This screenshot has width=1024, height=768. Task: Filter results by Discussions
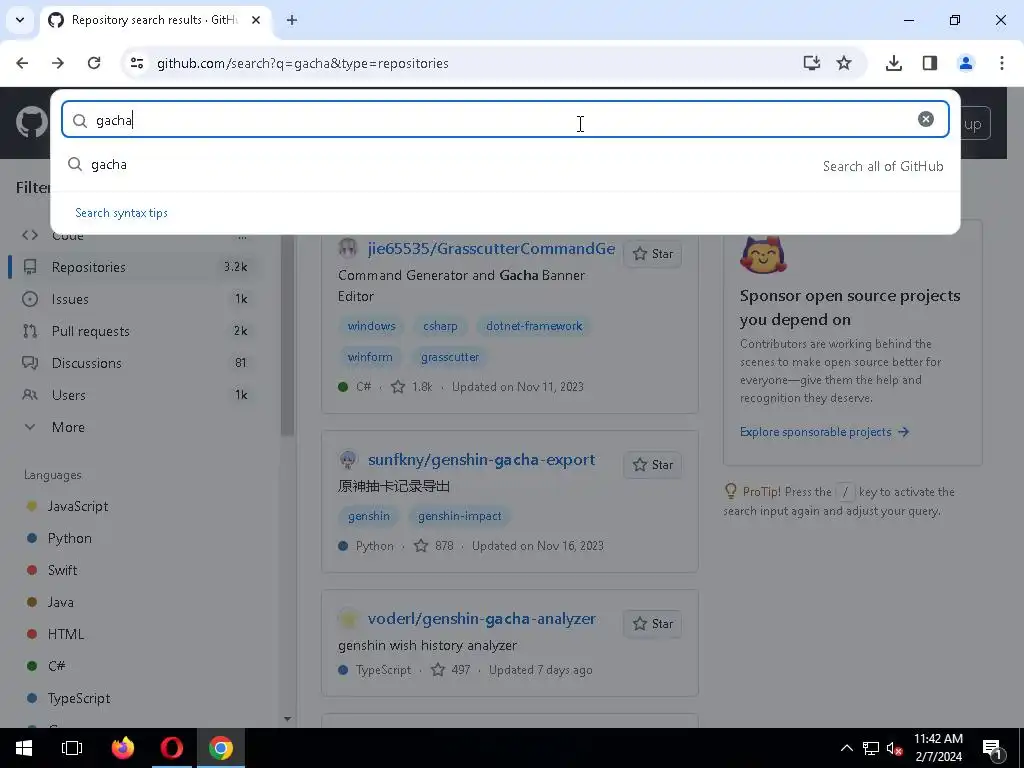click(136, 363)
